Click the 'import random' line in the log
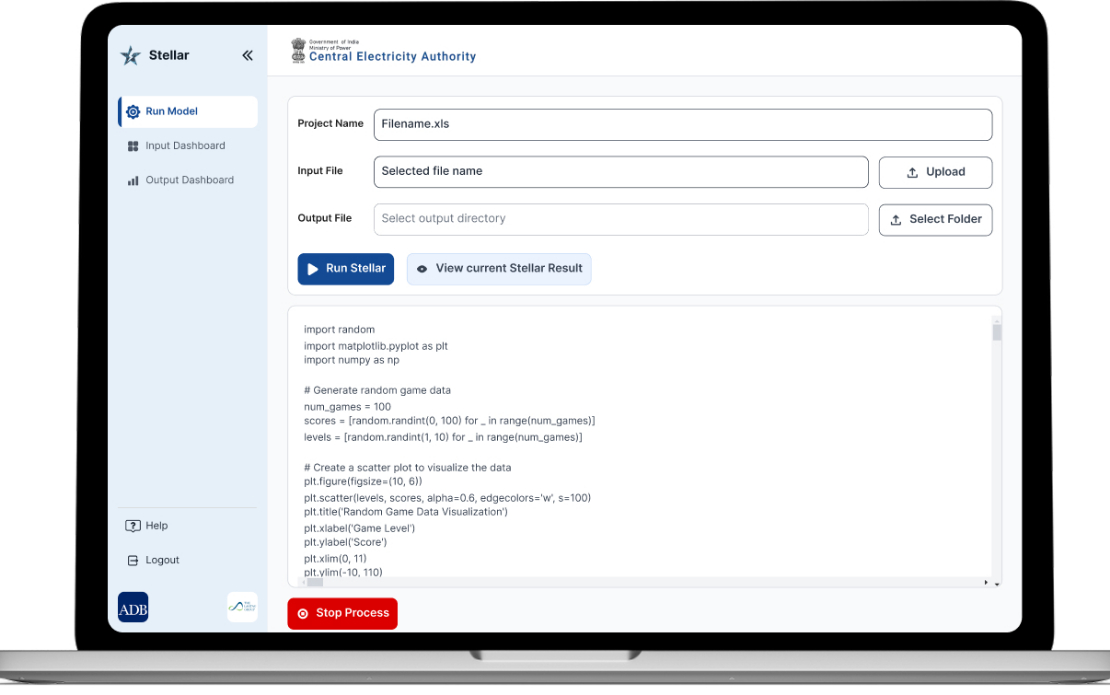The width and height of the screenshot is (1110, 695). 339,330
